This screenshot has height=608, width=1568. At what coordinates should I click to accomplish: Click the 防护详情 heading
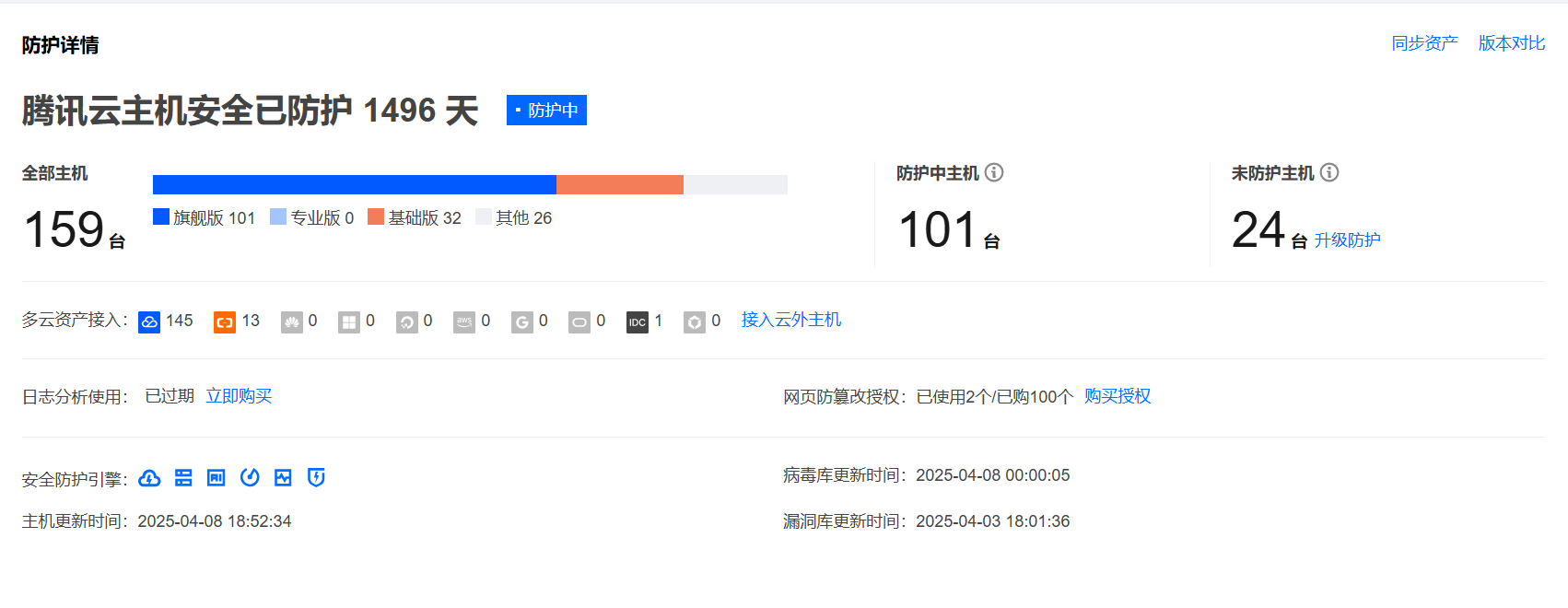coord(61,45)
